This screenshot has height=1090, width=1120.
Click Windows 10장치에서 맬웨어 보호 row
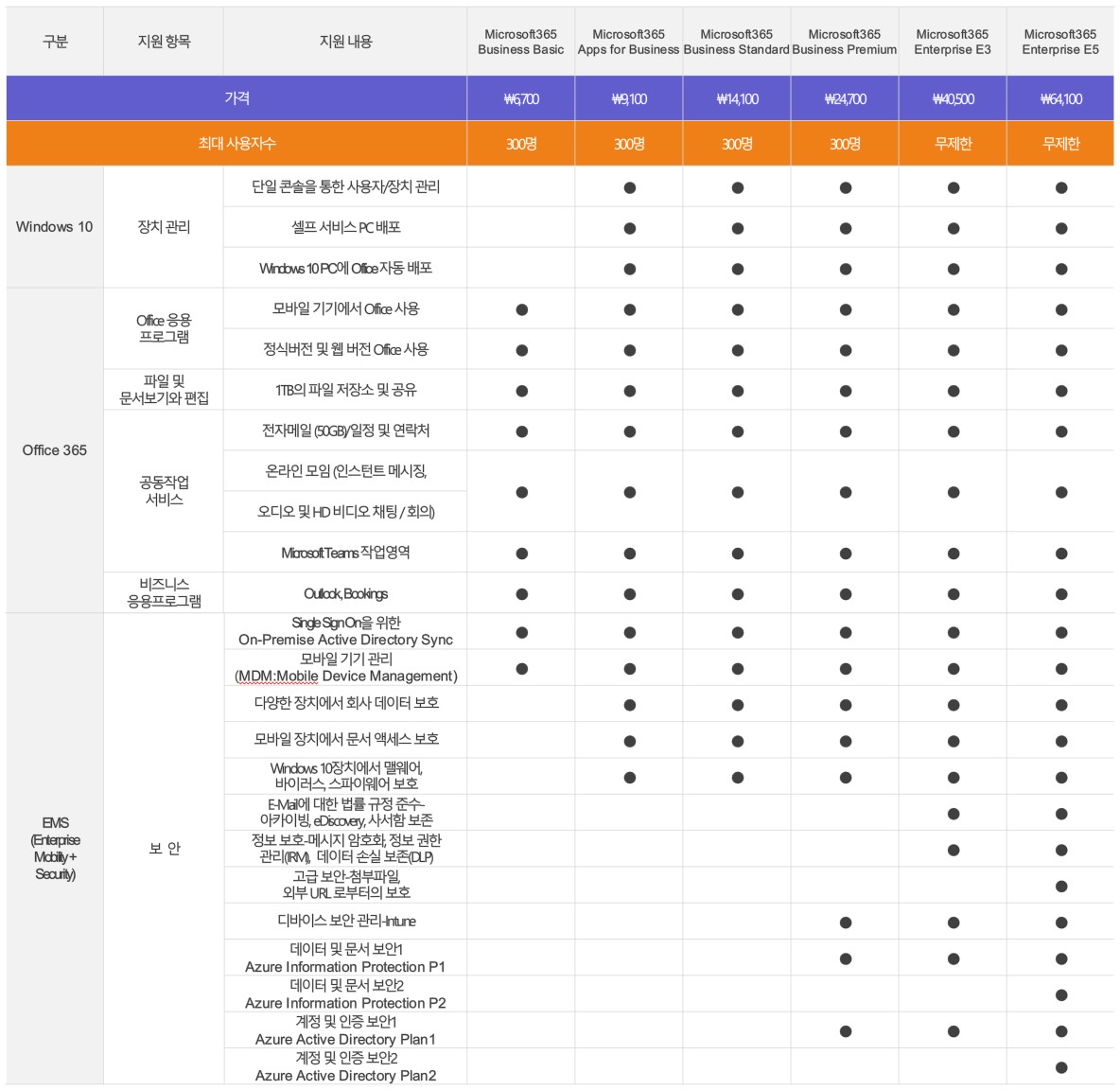pyautogui.click(x=345, y=777)
